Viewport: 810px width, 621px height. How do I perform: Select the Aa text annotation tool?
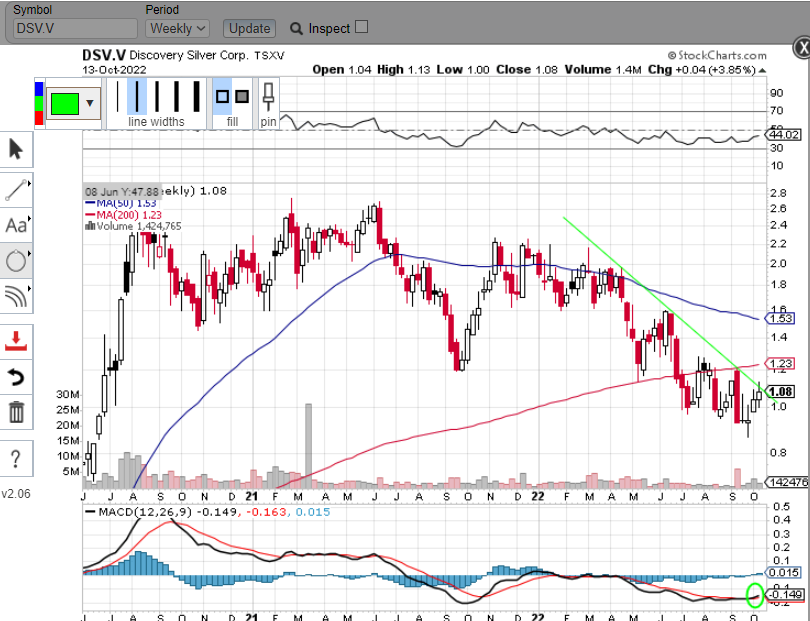16,225
